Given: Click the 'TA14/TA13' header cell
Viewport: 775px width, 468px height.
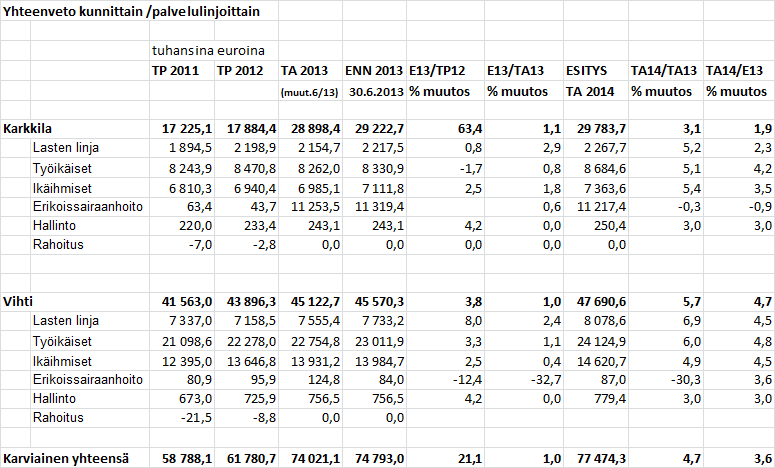Looking at the screenshot, I should pos(664,71).
